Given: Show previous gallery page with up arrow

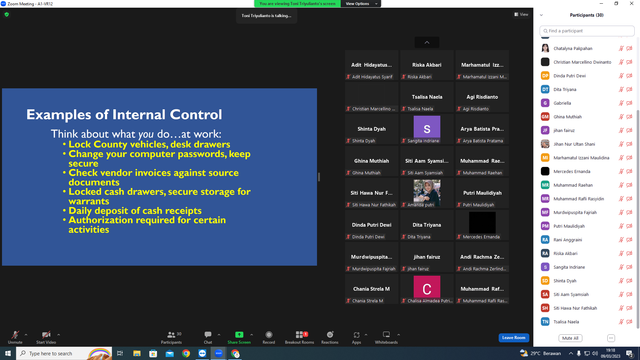Looking at the screenshot, I should [x=427, y=42].
